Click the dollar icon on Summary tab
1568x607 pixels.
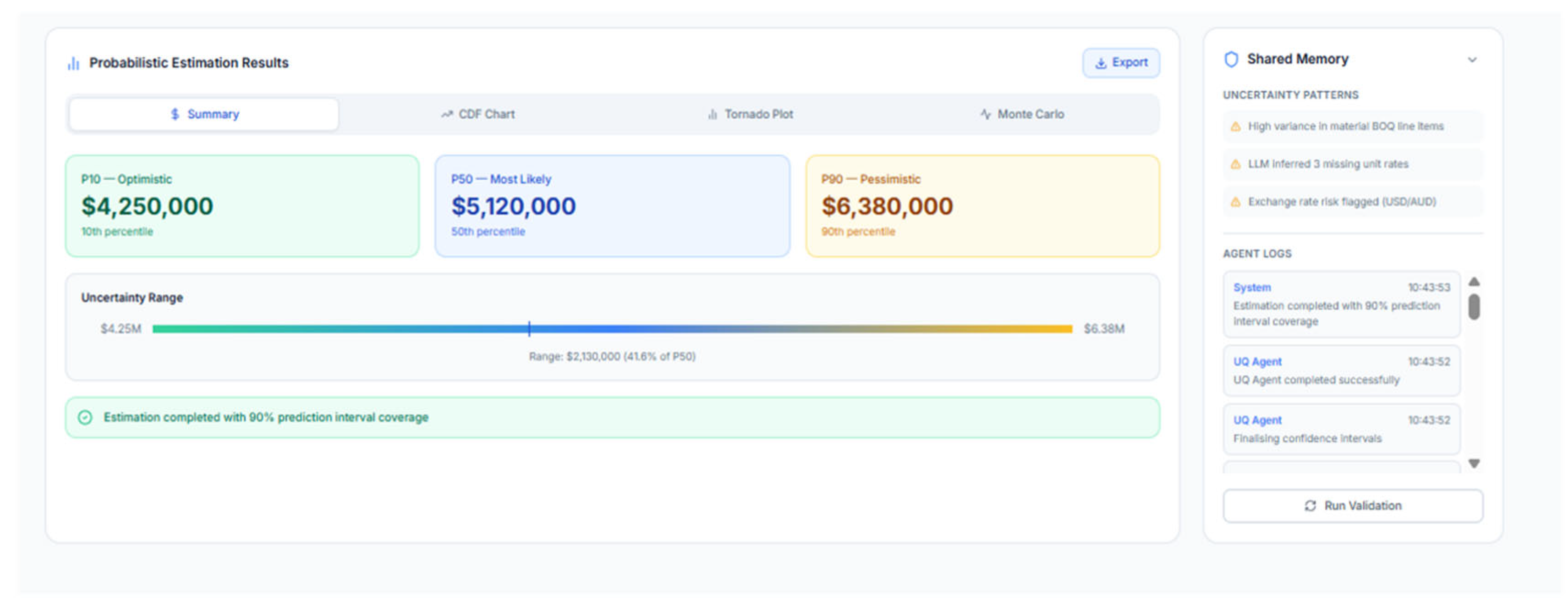click(175, 115)
